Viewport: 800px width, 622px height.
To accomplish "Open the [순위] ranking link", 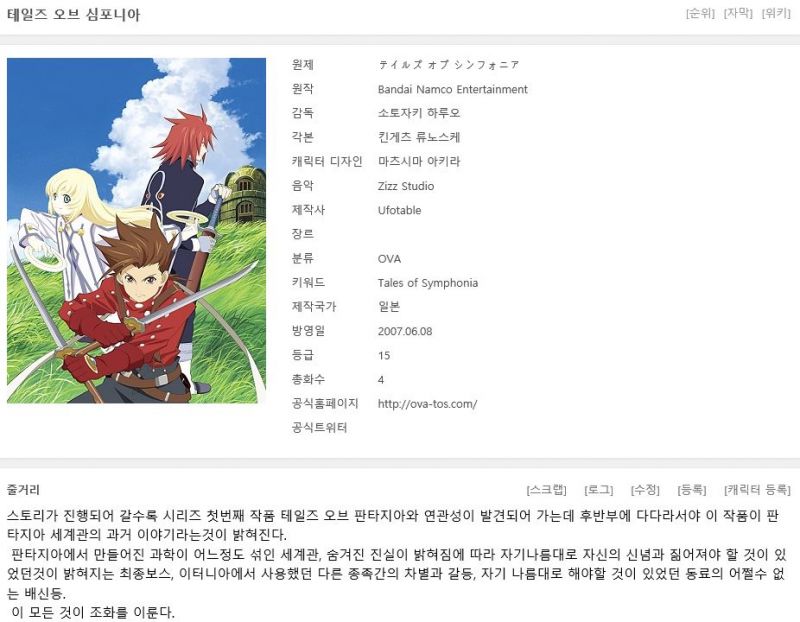I will click(700, 13).
